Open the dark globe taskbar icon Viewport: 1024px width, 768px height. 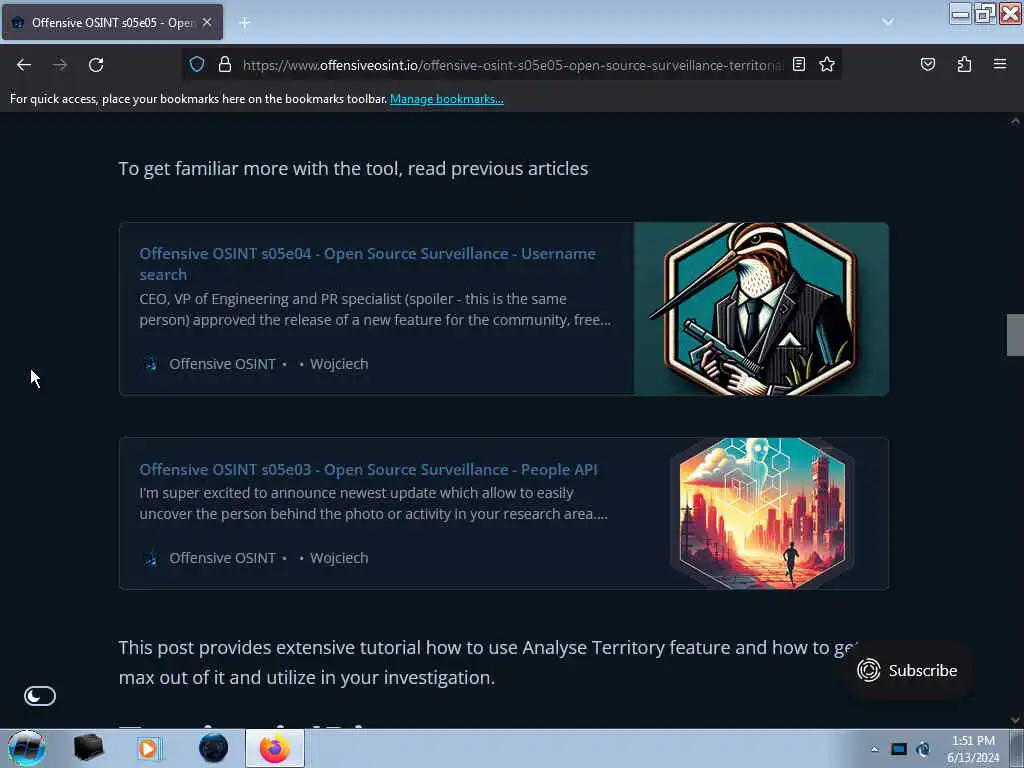(214, 748)
